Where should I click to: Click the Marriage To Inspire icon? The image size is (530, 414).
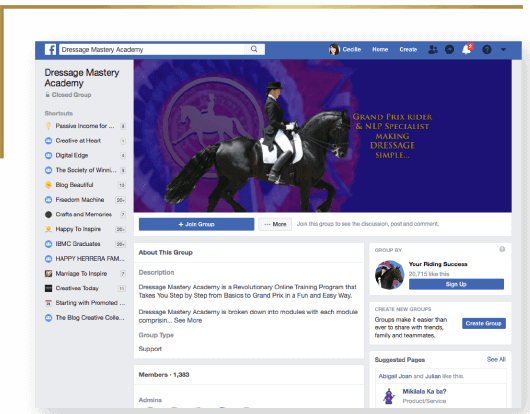tap(48, 273)
